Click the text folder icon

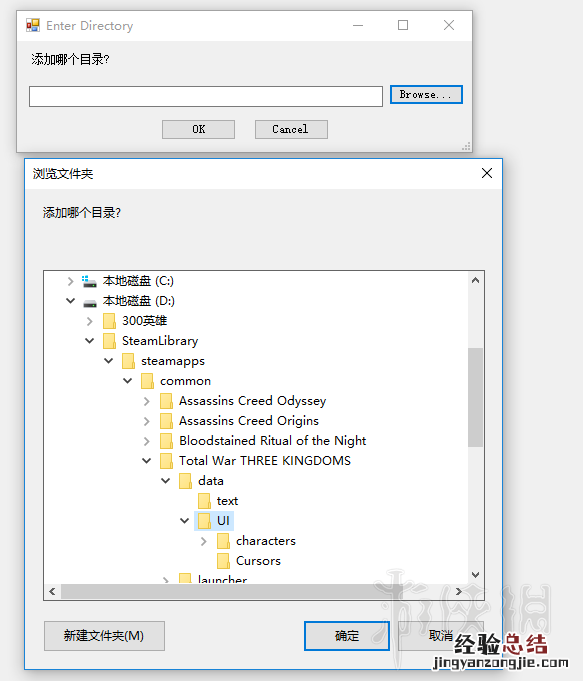click(x=204, y=501)
